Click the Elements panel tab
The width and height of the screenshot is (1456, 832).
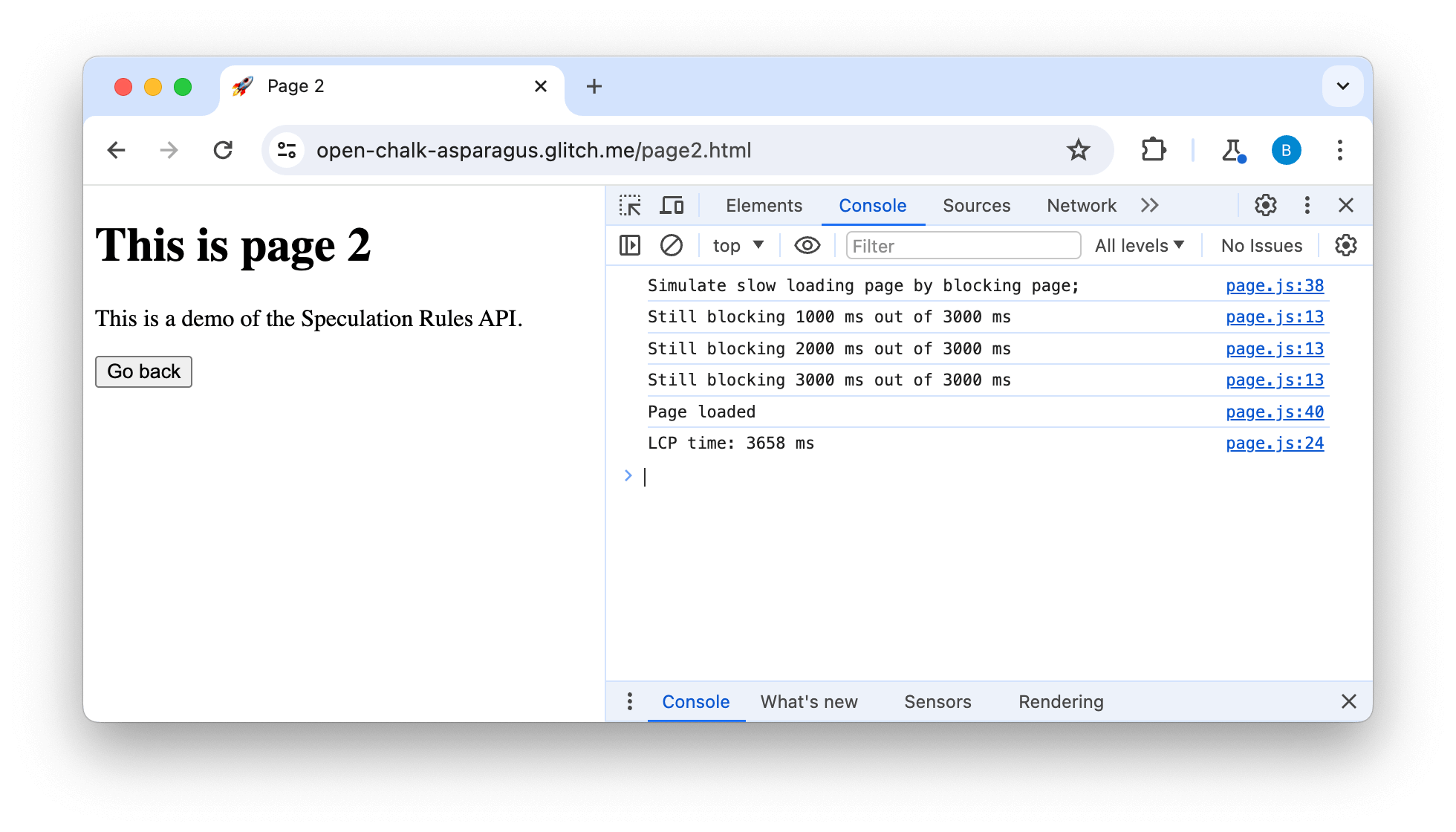764,204
